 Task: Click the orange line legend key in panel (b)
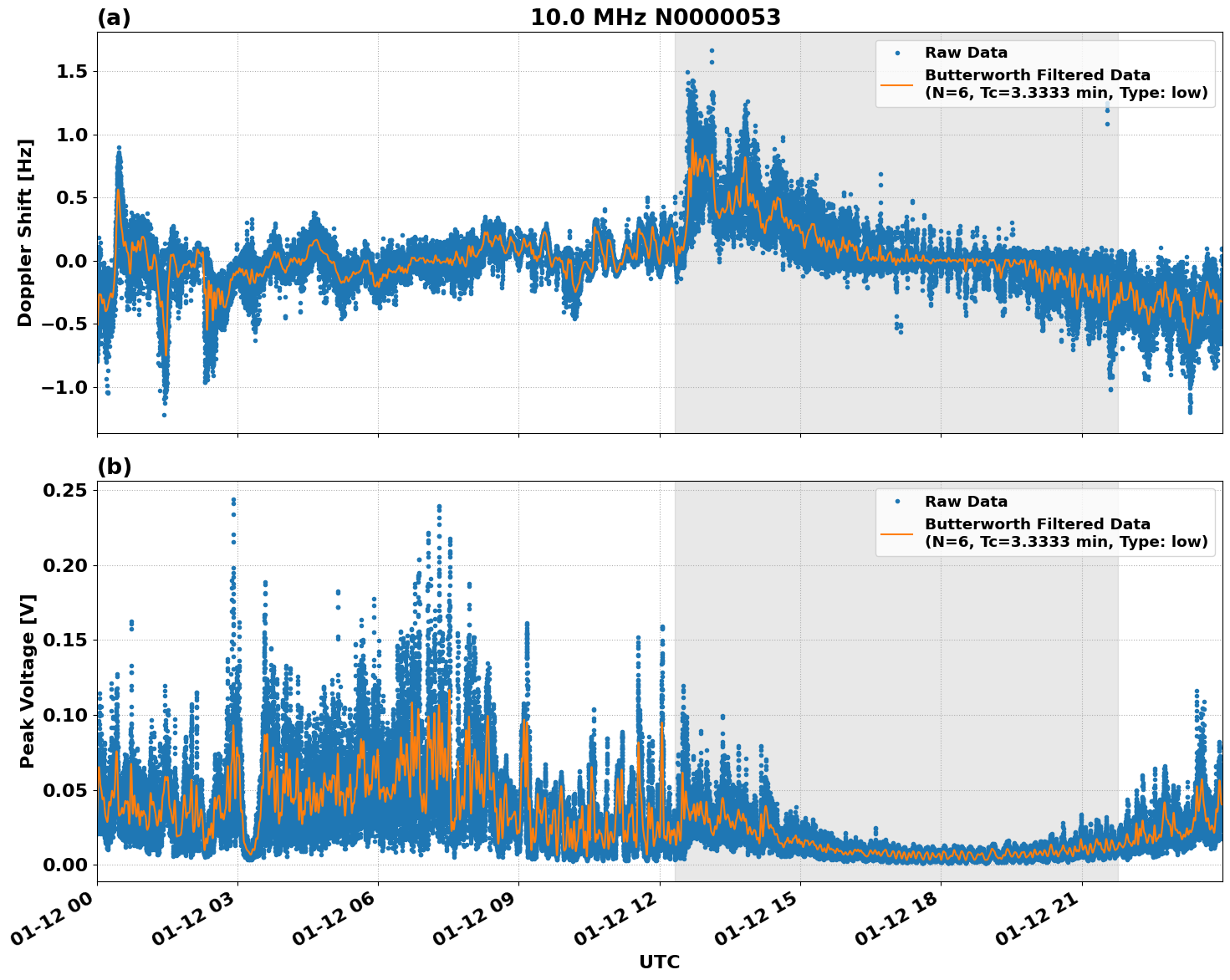pos(897,533)
